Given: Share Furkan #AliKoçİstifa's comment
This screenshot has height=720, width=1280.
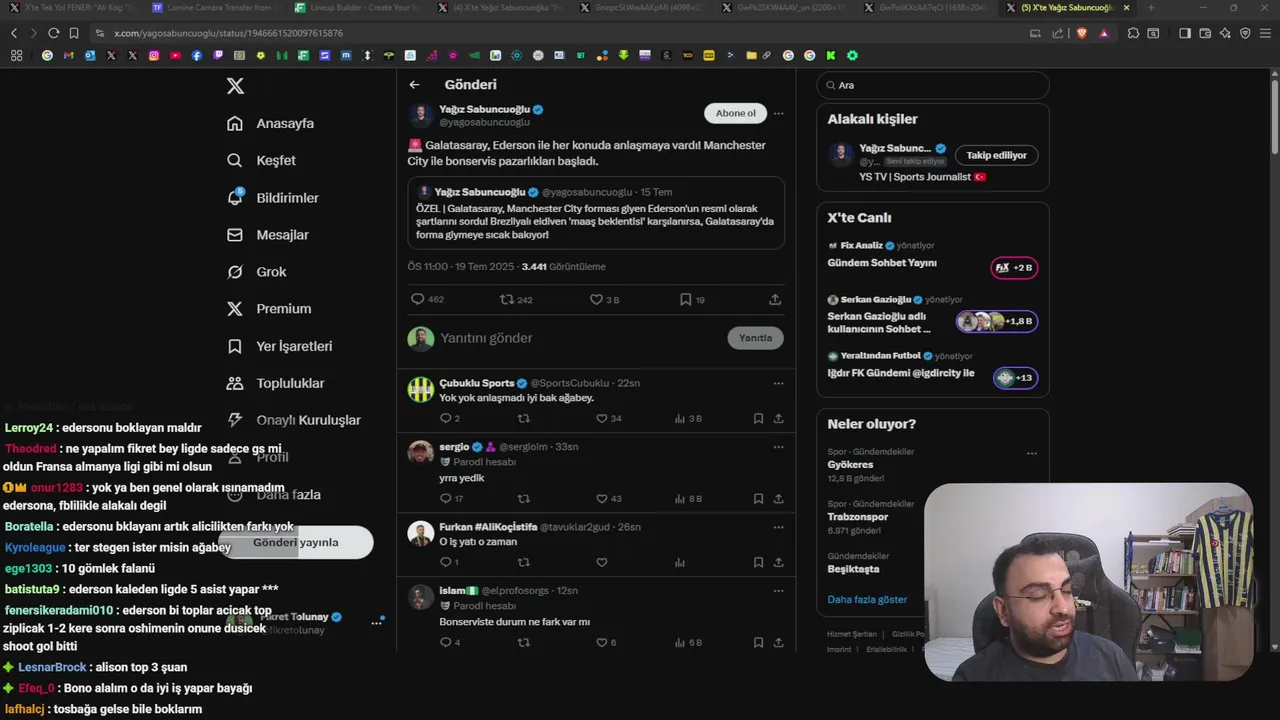Looking at the screenshot, I should pos(778,562).
